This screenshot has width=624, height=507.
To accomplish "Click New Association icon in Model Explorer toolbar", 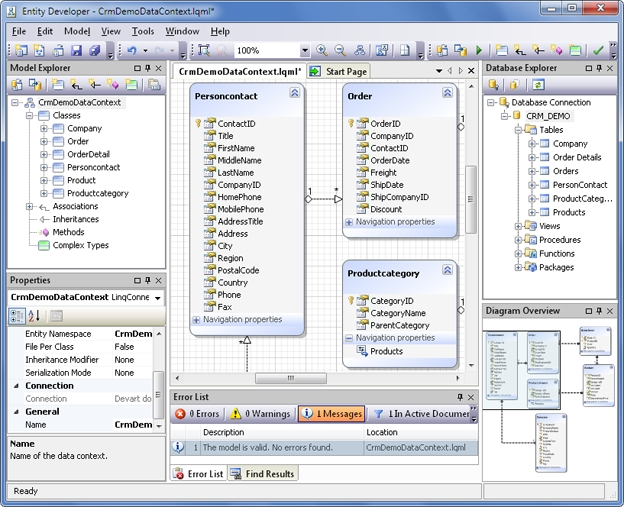I will pyautogui.click(x=76, y=84).
